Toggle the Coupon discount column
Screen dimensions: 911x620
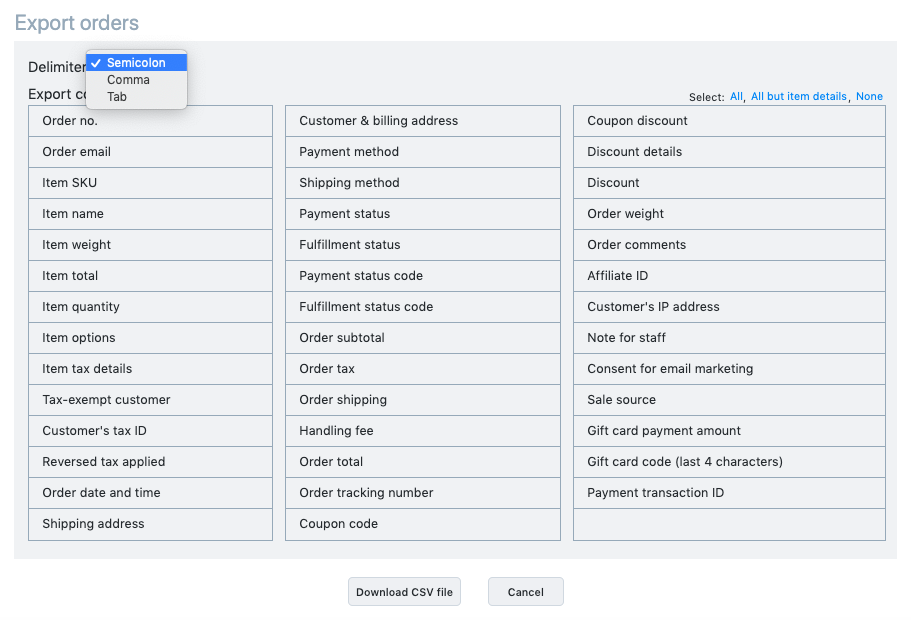click(x=729, y=121)
